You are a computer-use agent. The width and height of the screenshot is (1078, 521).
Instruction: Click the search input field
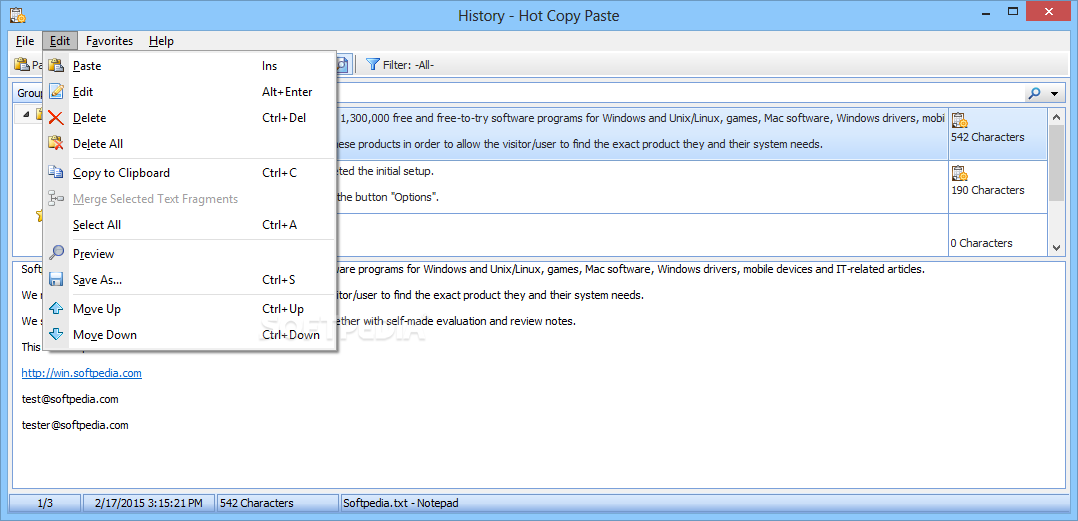[679, 93]
